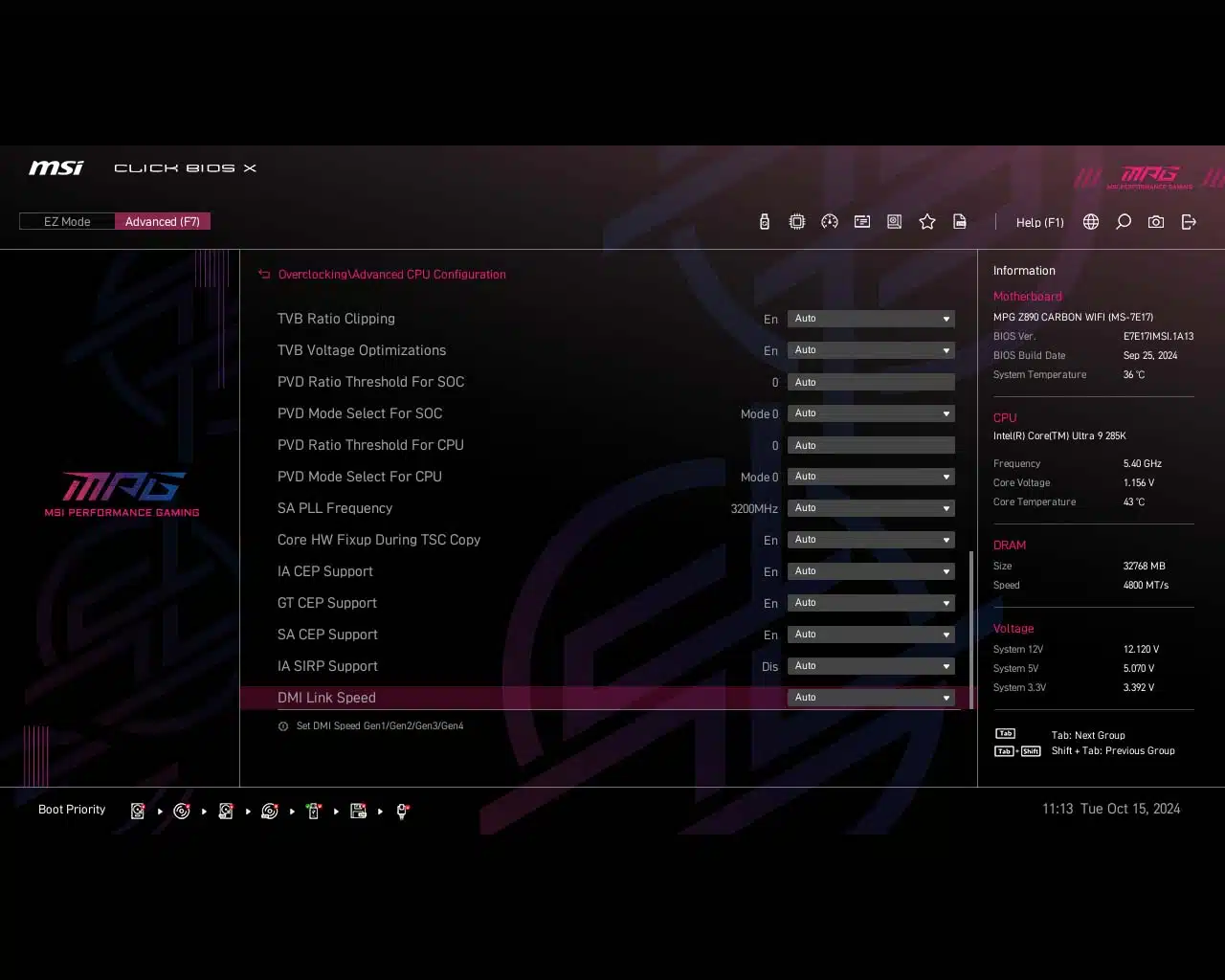Click MPG Z890 CARBON WIFI model text

tap(1073, 317)
